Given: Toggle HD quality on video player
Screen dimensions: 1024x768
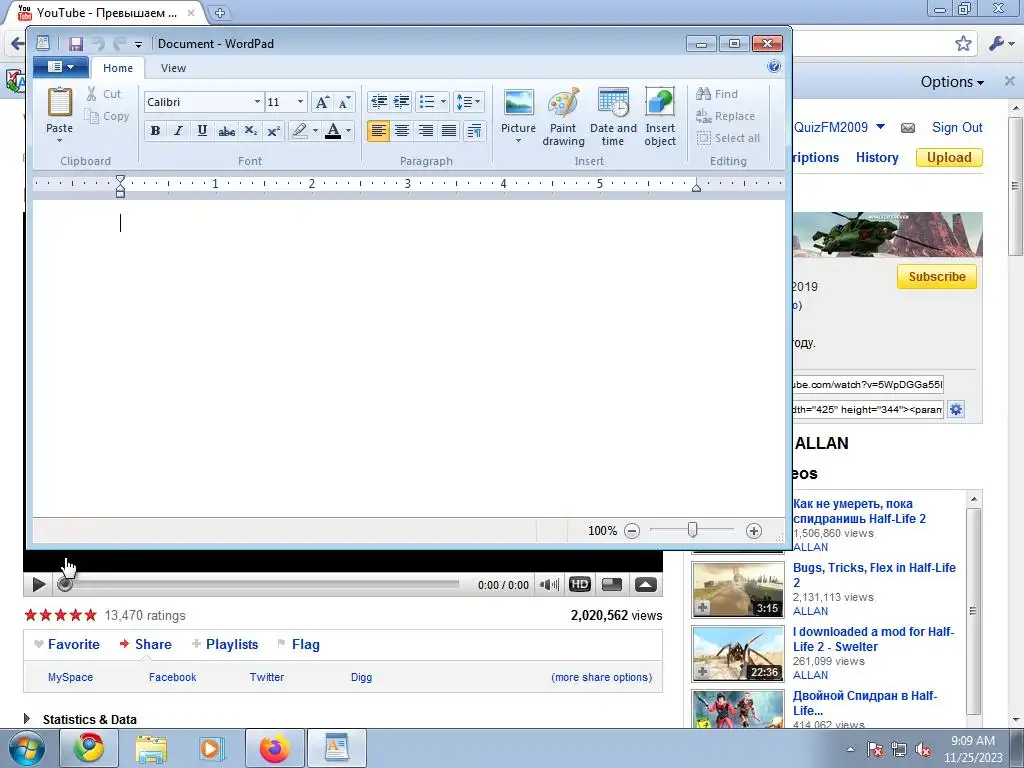Looking at the screenshot, I should coord(579,584).
